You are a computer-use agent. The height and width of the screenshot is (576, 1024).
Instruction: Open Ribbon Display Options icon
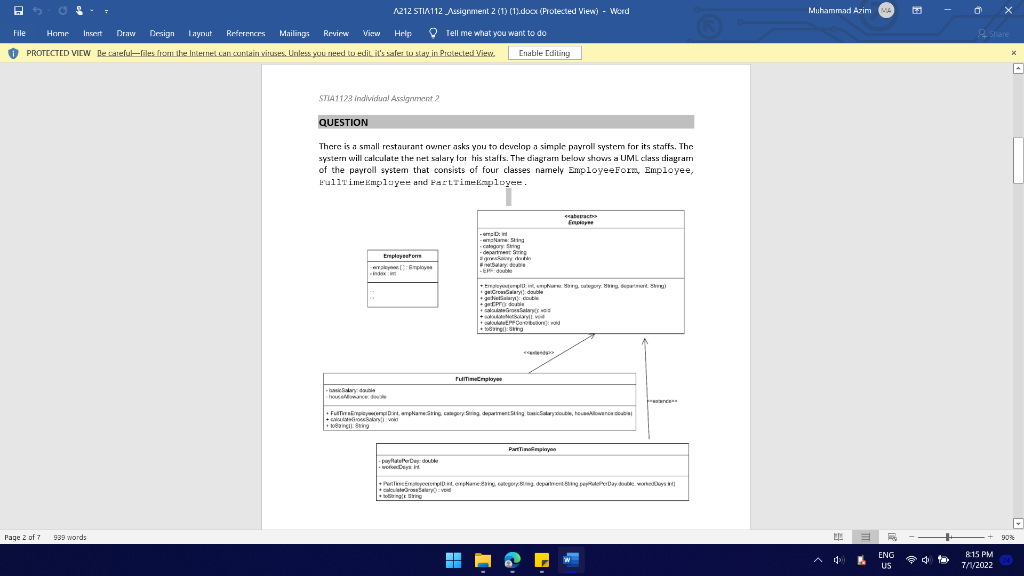[917, 10]
